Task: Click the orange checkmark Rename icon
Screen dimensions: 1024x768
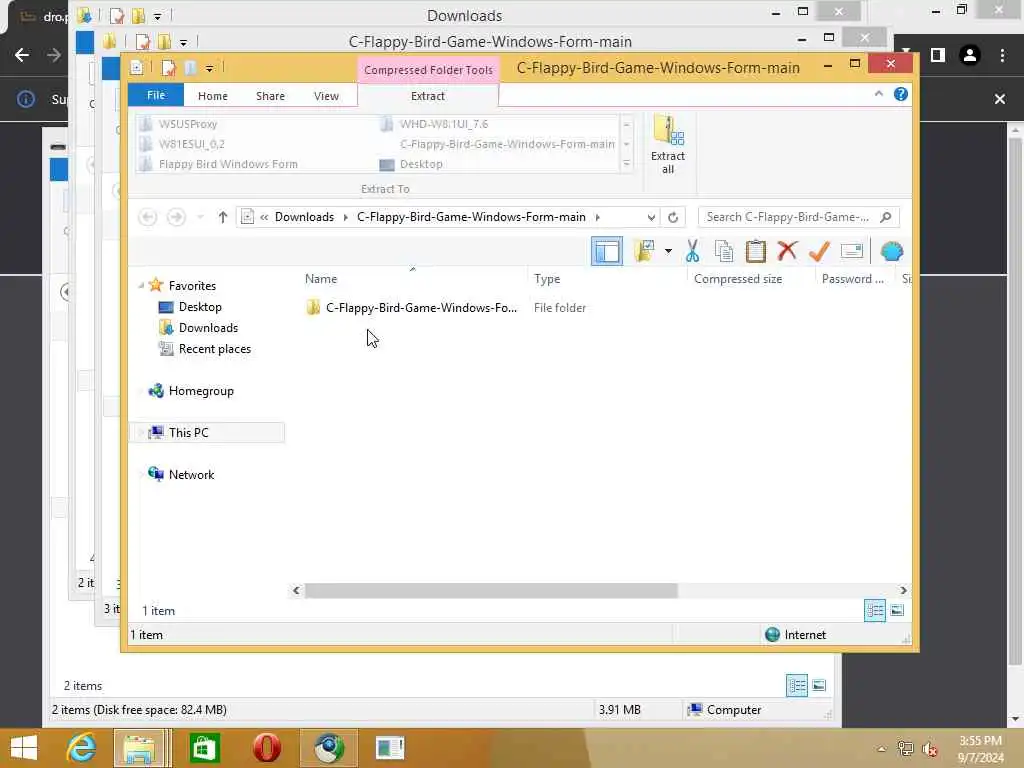Action: point(819,251)
